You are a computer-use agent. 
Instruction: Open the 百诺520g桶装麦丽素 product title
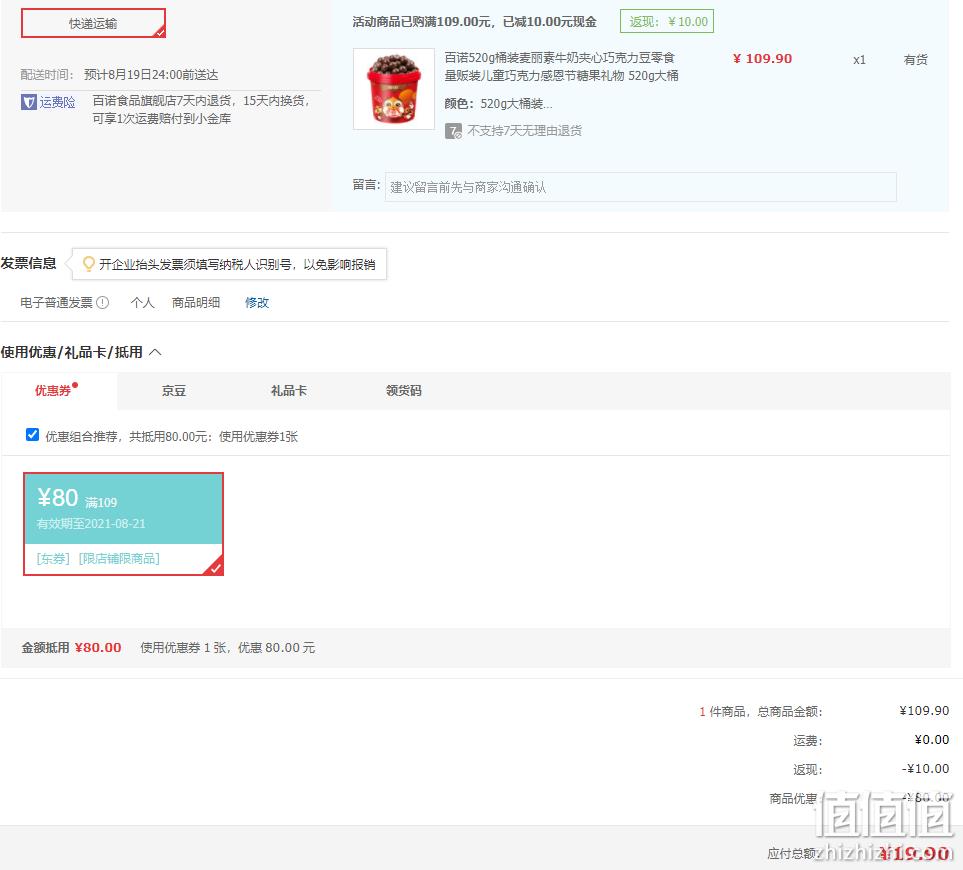click(x=561, y=66)
